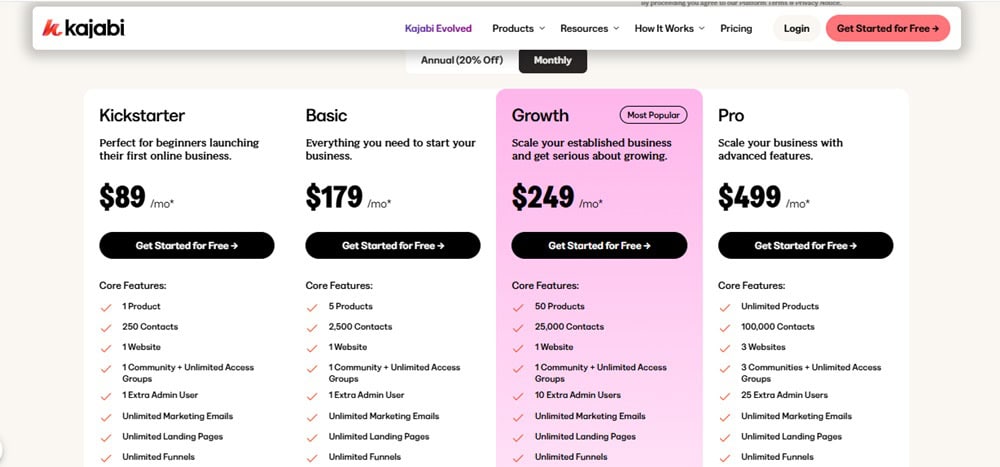Click Get Started for Free under Growth
The height and width of the screenshot is (467, 1000).
[599, 245]
